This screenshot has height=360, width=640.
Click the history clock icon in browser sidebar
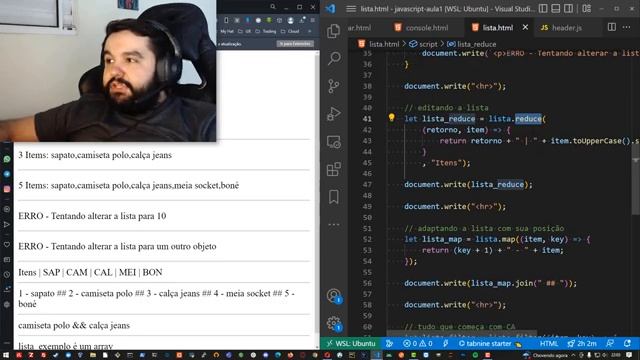click(7, 275)
